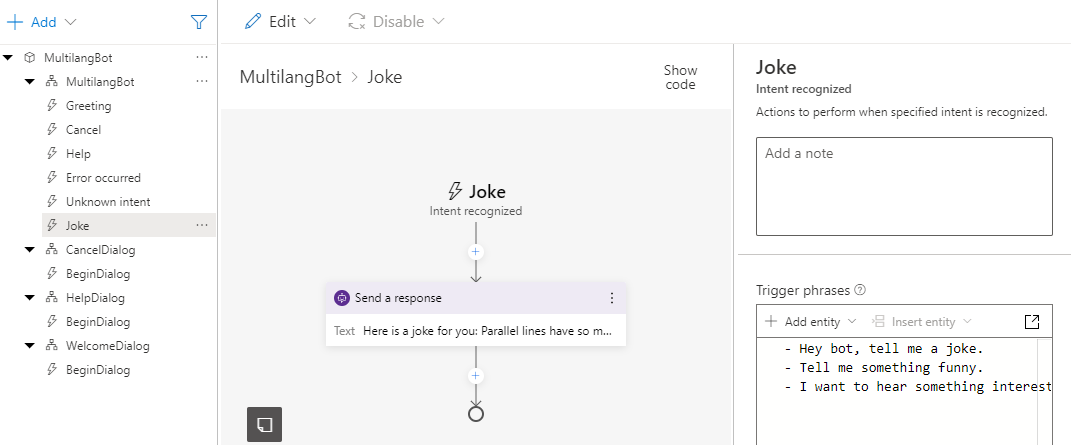Open more options for root MultilangBot
This screenshot has height=445, width=1071.
click(202, 58)
